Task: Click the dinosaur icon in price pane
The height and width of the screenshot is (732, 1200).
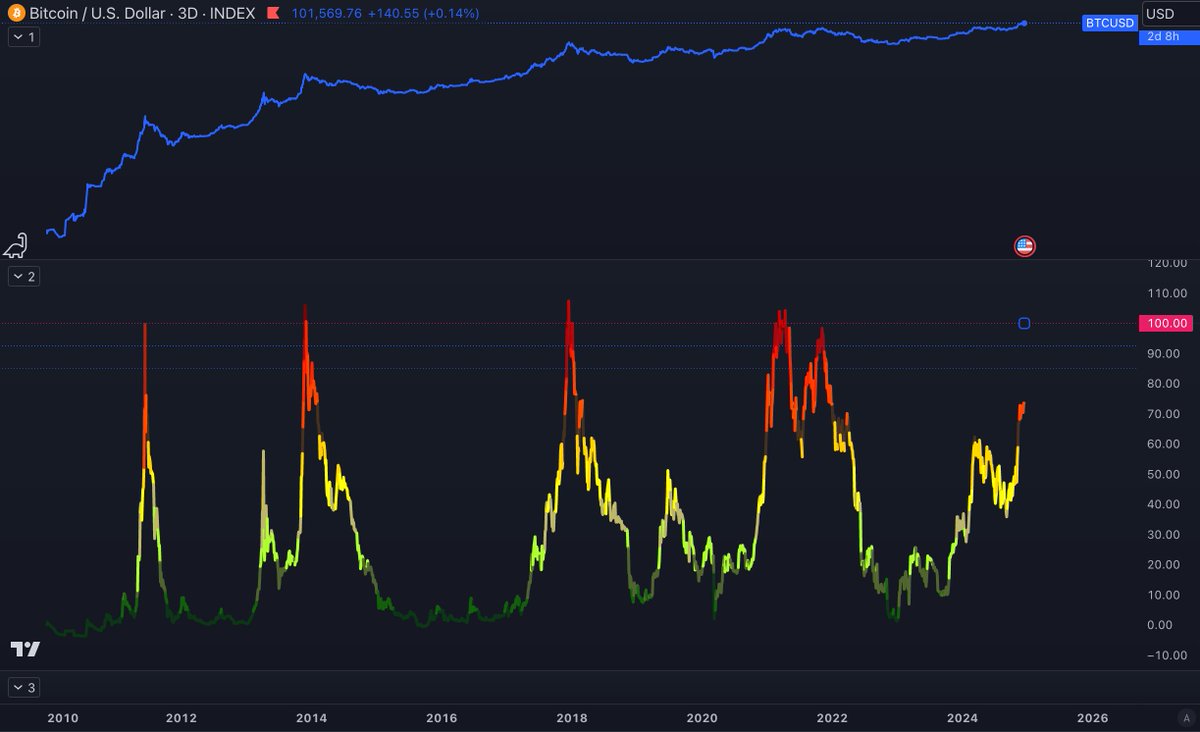Action: click(x=17, y=245)
